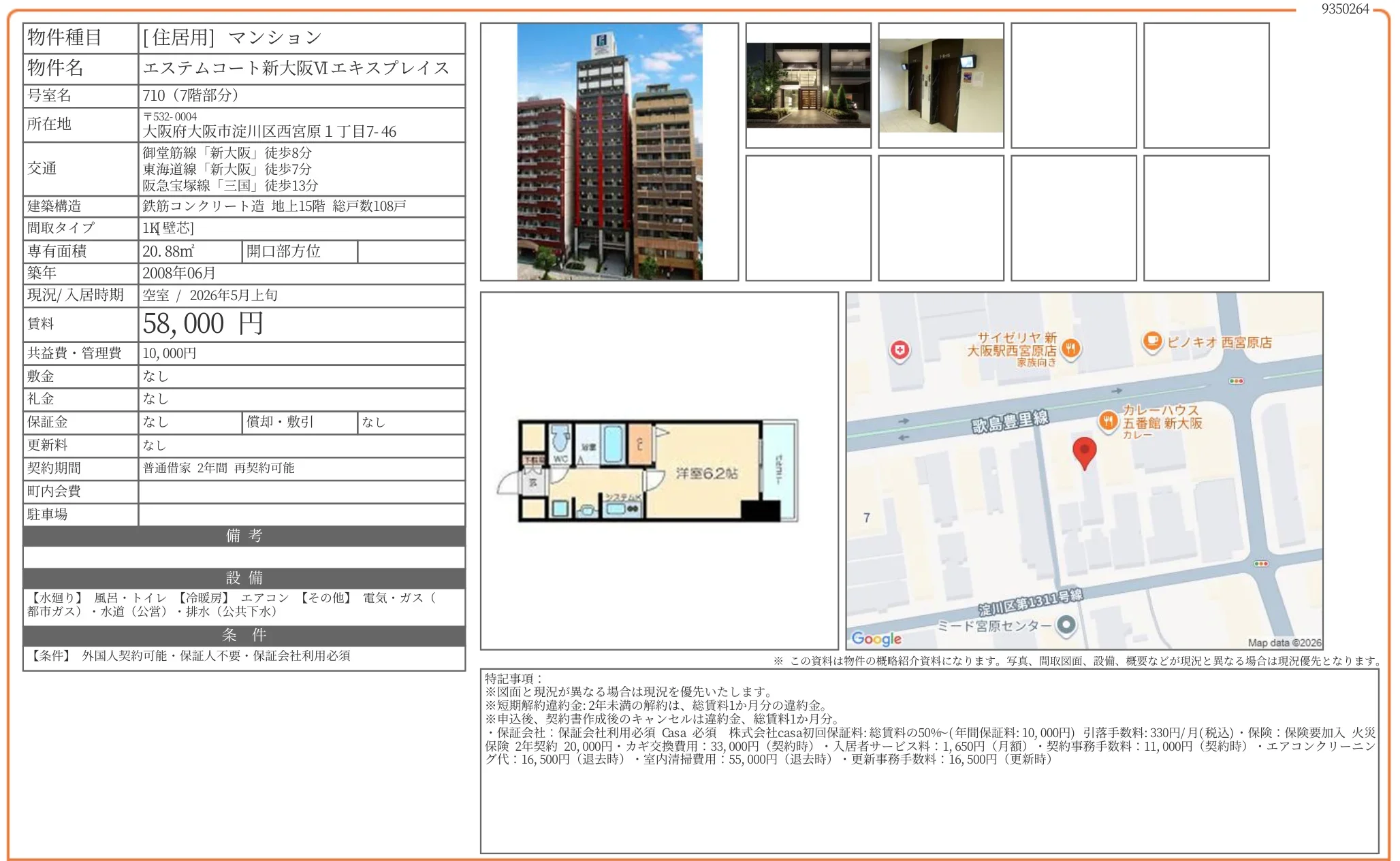Click the Saizeriya restaurant marker icon
Image resolution: width=1400 pixels, height=861 pixels.
(x=1071, y=349)
